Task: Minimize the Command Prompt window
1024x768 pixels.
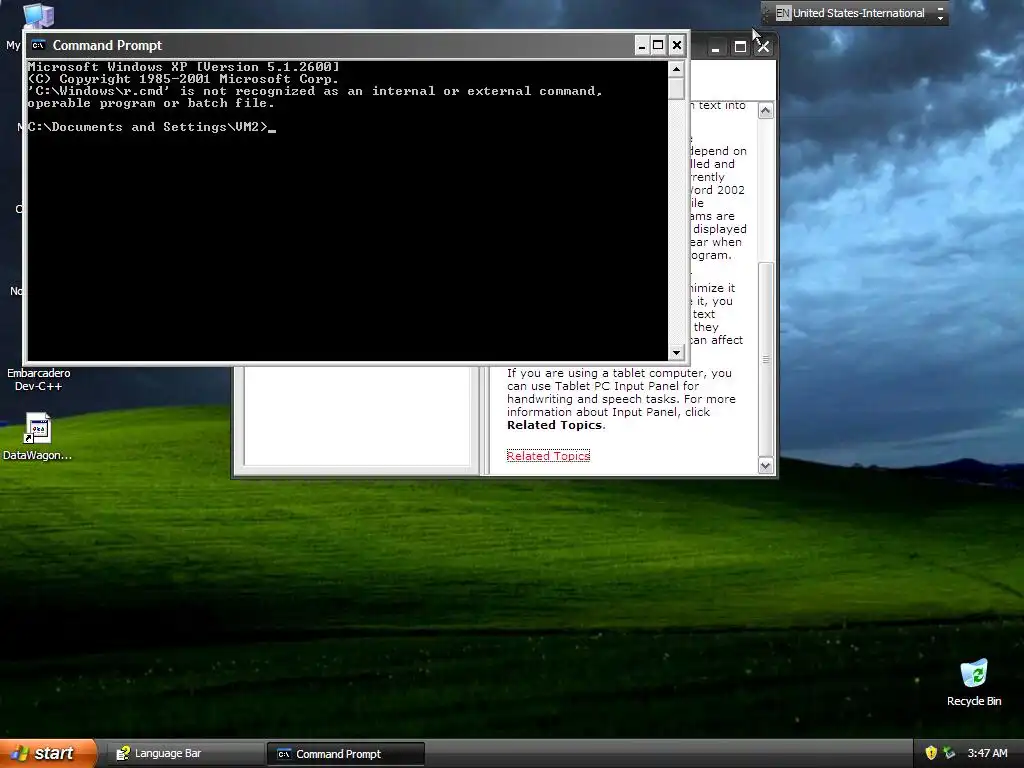Action: pos(641,45)
